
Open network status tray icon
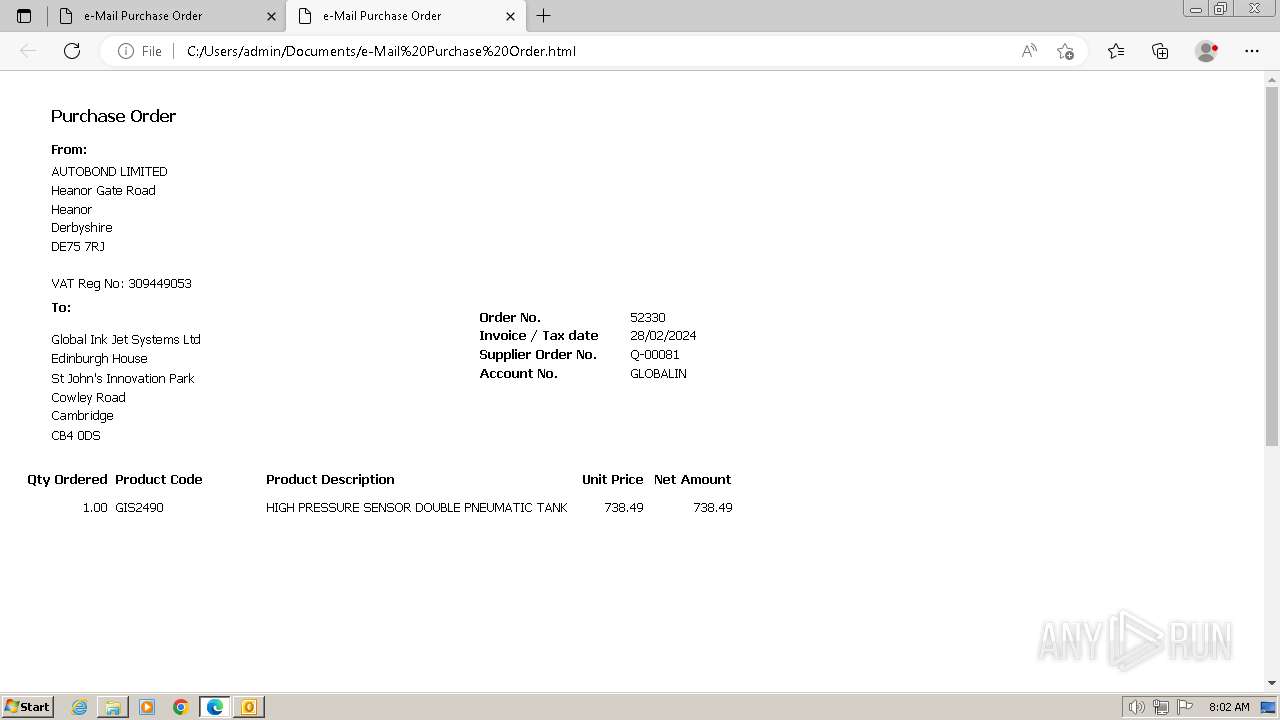point(1161,707)
